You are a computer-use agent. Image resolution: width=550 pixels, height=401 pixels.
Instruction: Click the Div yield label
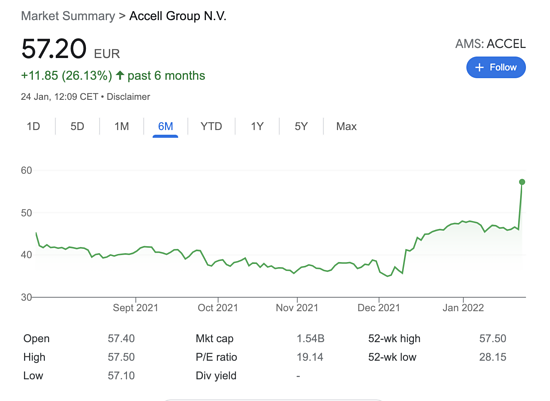pos(216,376)
